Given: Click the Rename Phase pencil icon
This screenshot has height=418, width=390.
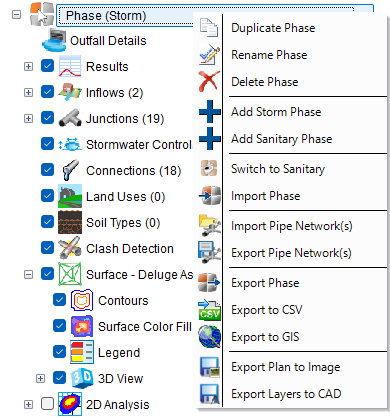Looking at the screenshot, I should [209, 54].
